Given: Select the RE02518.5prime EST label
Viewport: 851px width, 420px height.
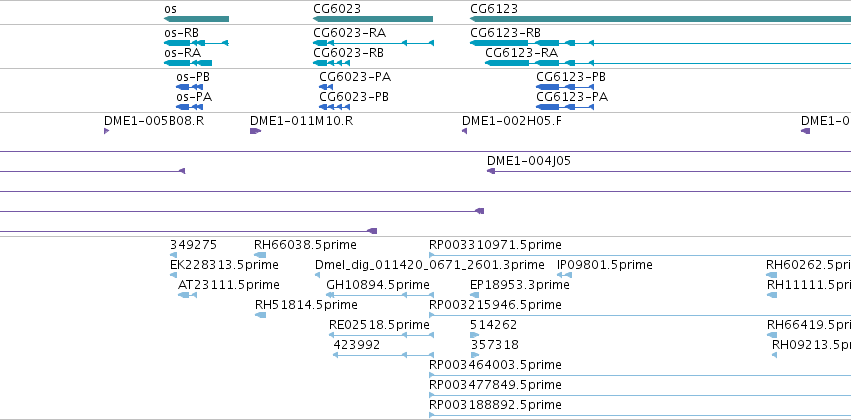Looking at the screenshot, I should click(379, 325).
